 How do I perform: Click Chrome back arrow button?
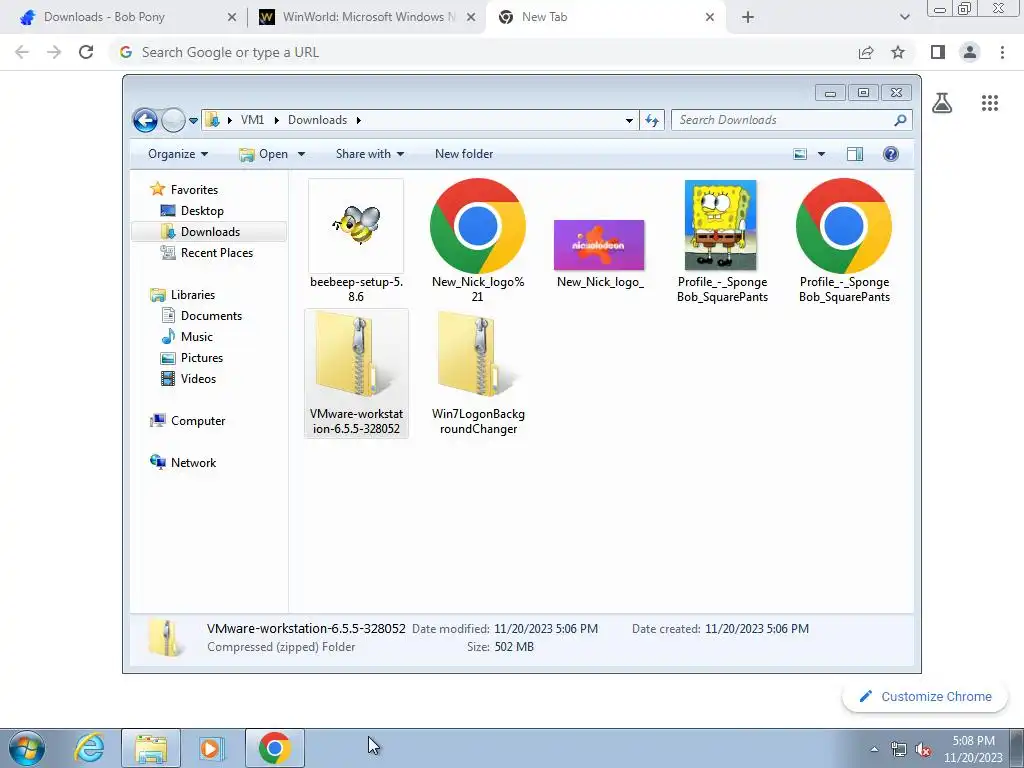pyautogui.click(x=22, y=52)
